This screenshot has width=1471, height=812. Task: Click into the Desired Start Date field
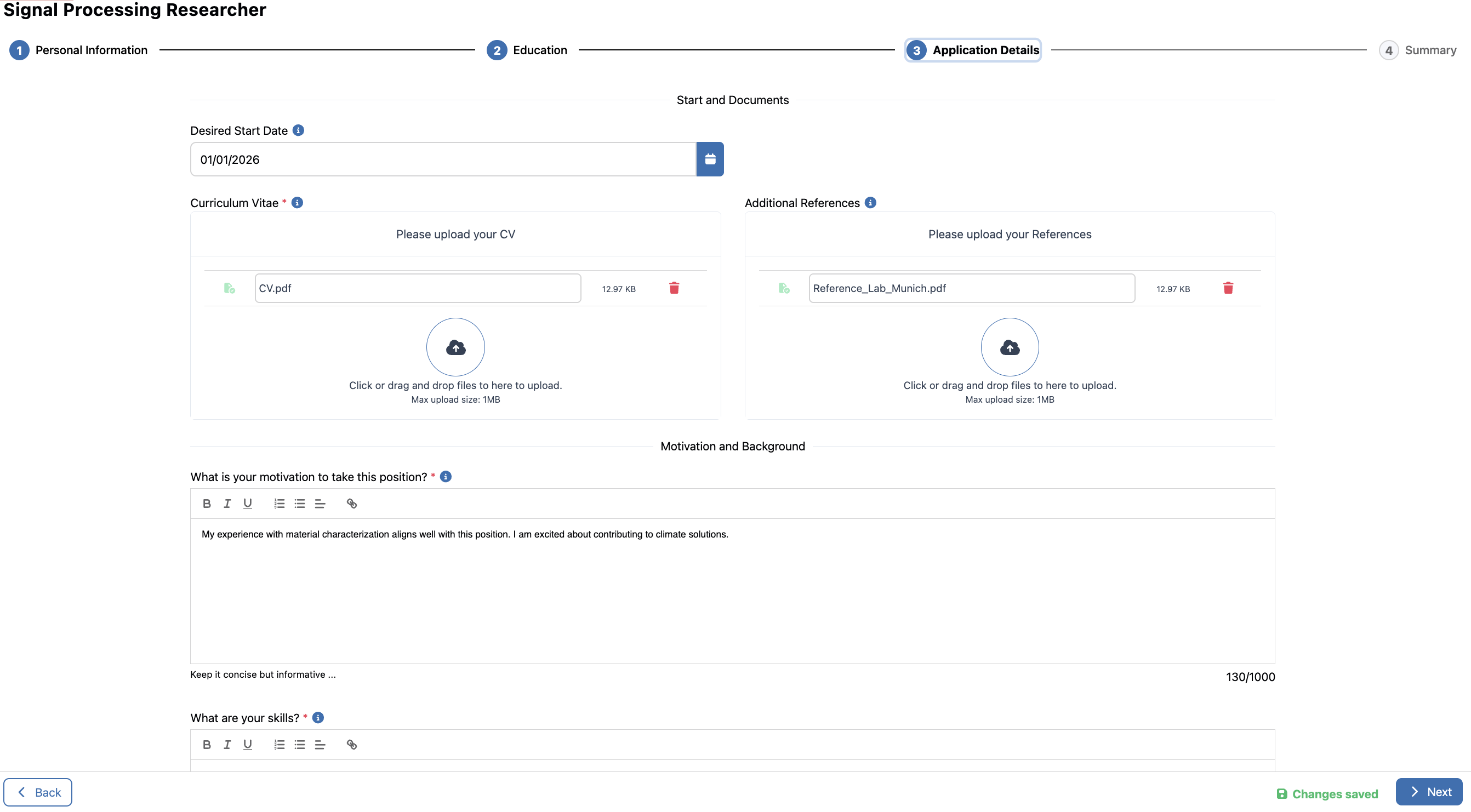442,159
